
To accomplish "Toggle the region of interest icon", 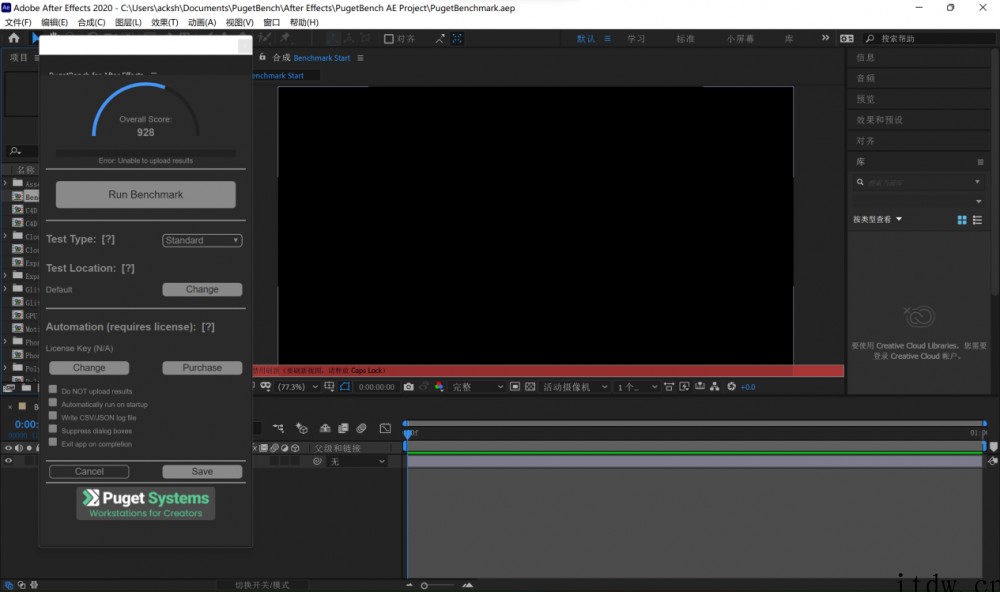I will (x=515, y=387).
